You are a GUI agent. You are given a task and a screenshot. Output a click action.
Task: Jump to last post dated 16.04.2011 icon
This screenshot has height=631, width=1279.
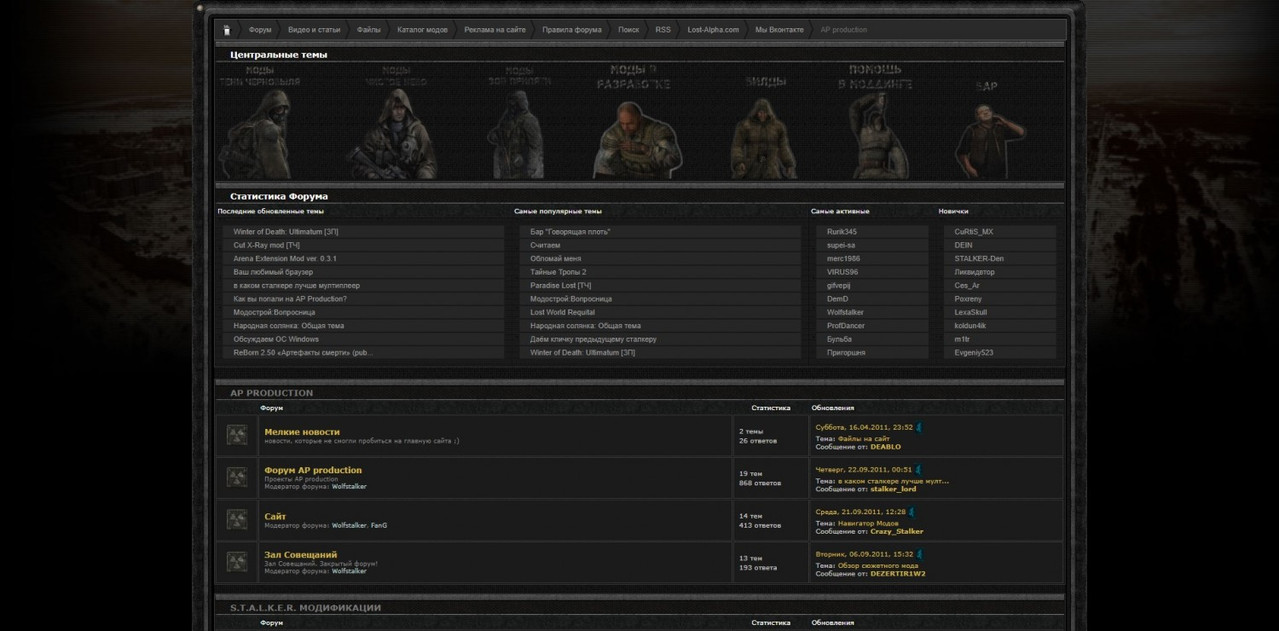click(x=919, y=427)
